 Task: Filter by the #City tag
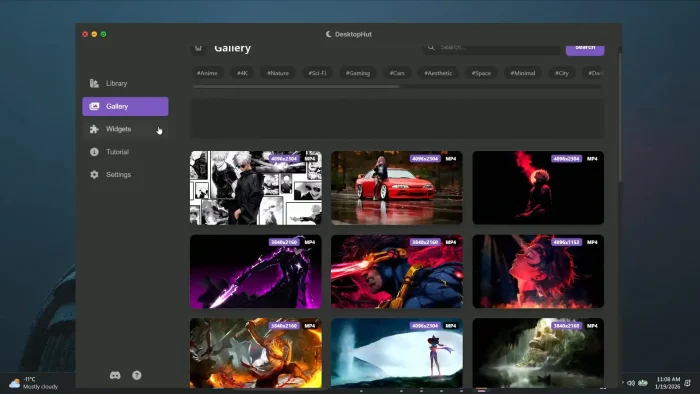pyautogui.click(x=562, y=73)
